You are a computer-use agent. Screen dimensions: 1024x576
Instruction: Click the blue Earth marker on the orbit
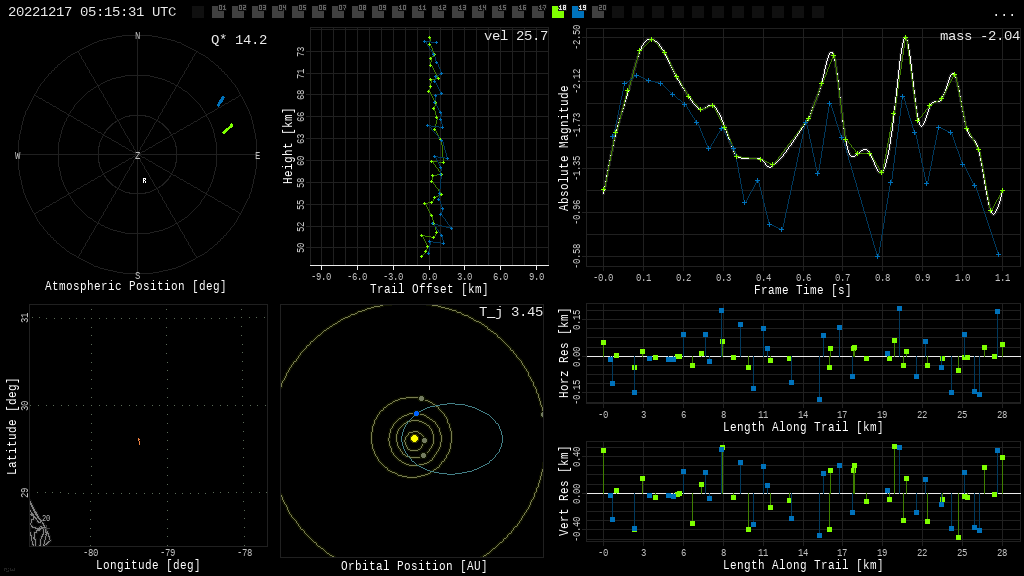416,413
